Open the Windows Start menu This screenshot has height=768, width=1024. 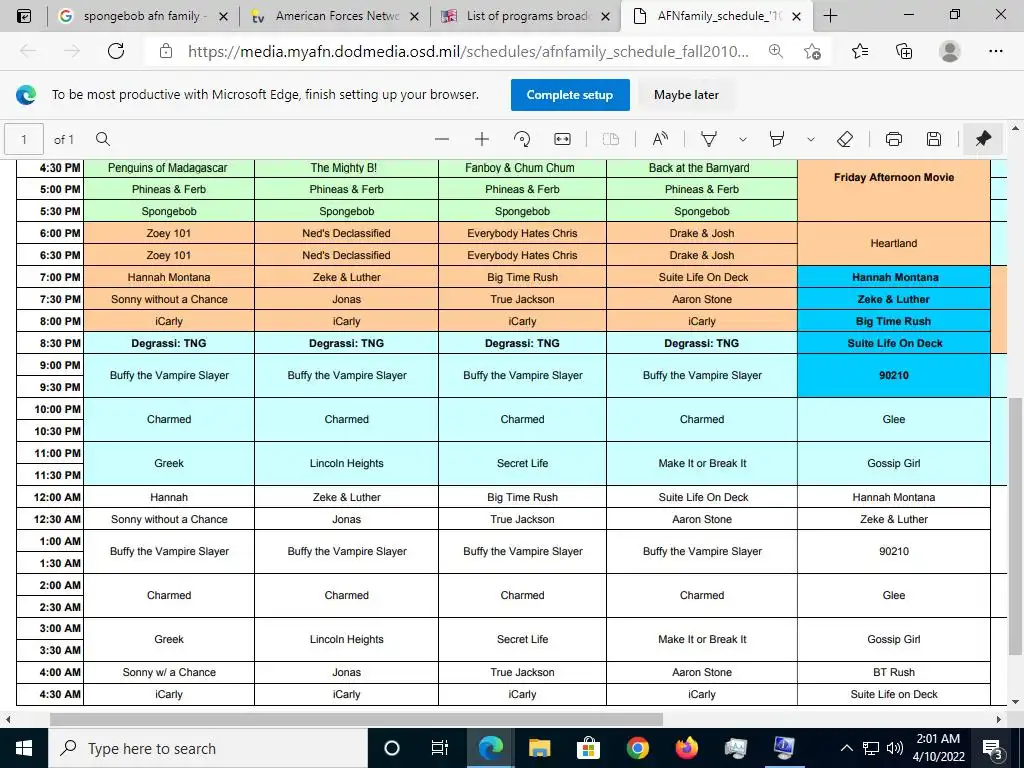tap(24, 748)
